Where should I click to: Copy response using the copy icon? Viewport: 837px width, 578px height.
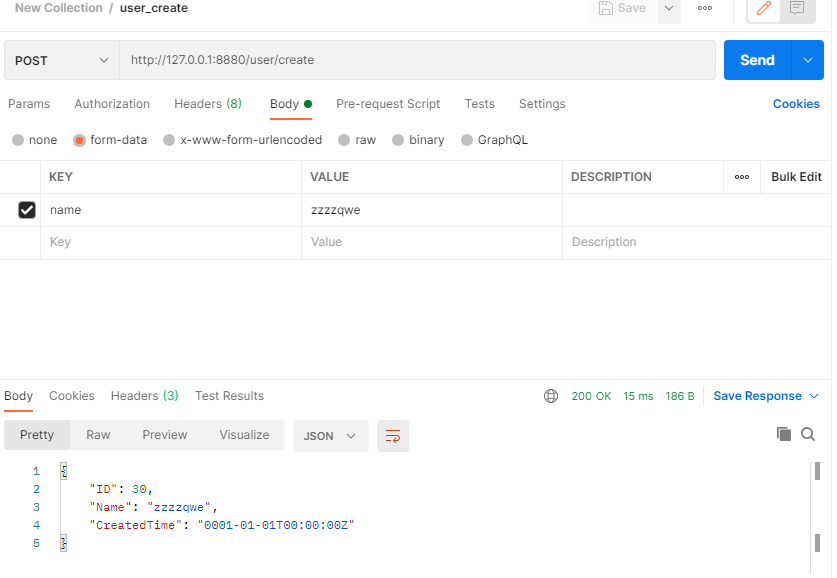point(784,434)
